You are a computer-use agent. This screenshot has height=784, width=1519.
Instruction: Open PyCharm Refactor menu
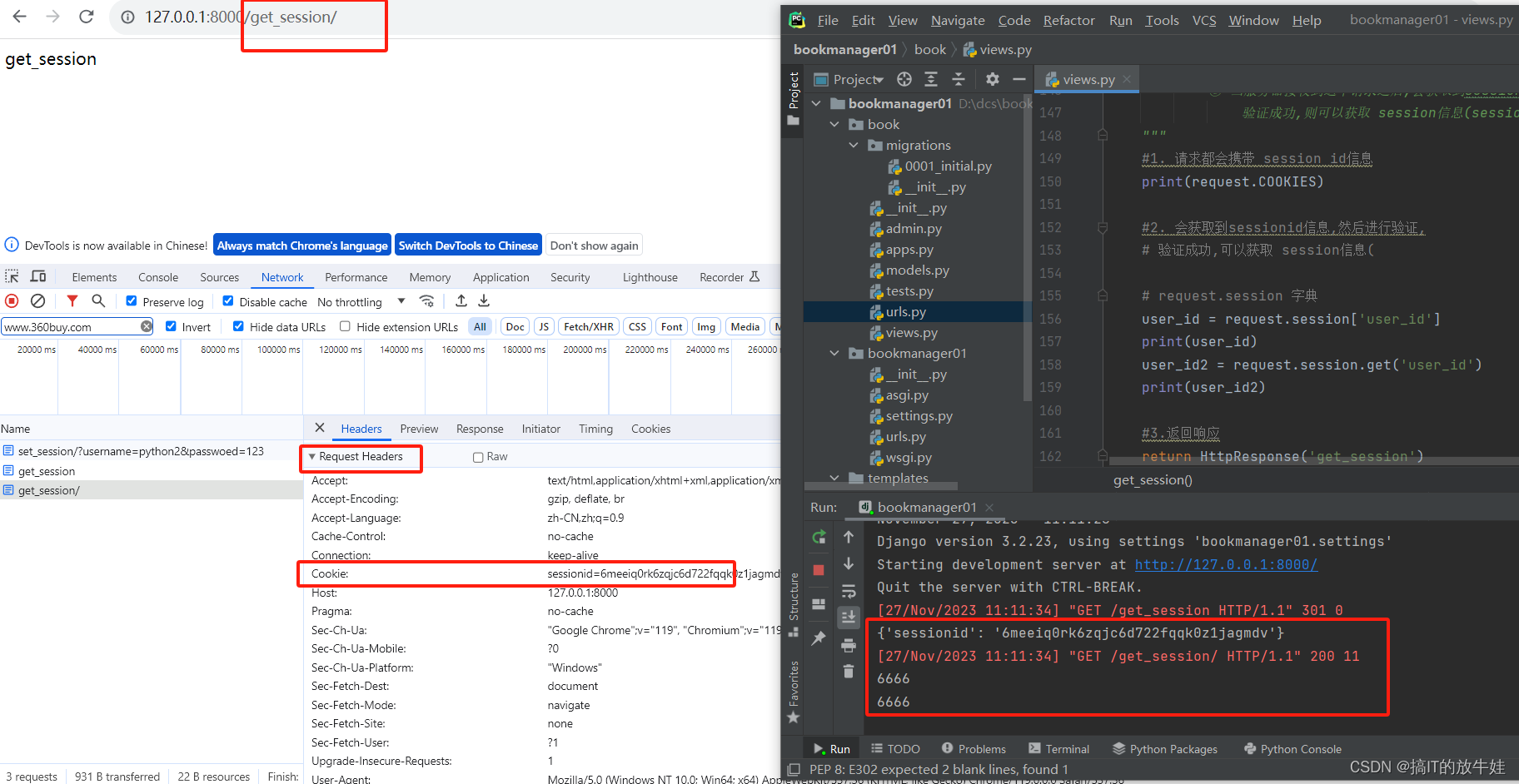[1068, 20]
